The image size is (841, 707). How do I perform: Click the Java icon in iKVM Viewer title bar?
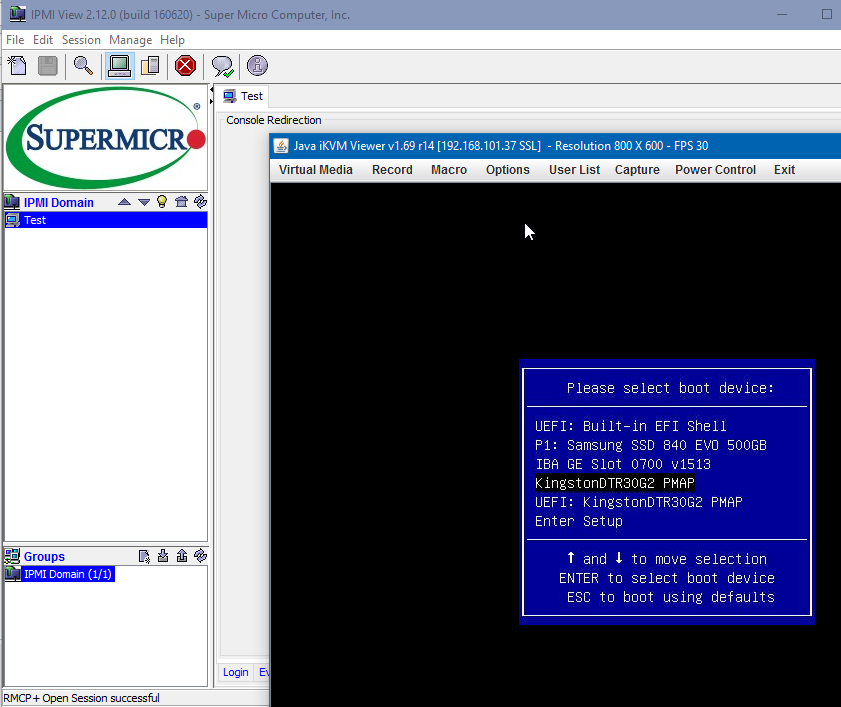coord(281,146)
